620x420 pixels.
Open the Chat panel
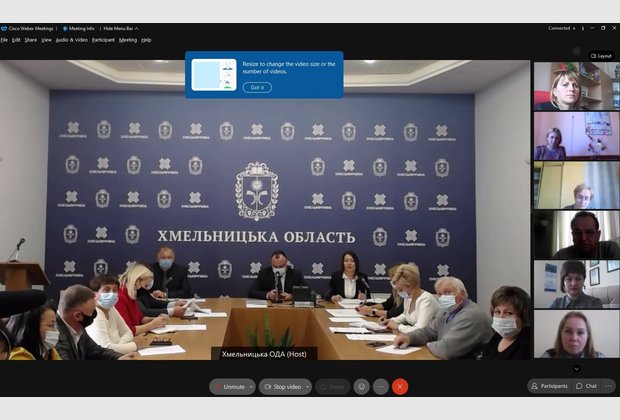(x=586, y=386)
